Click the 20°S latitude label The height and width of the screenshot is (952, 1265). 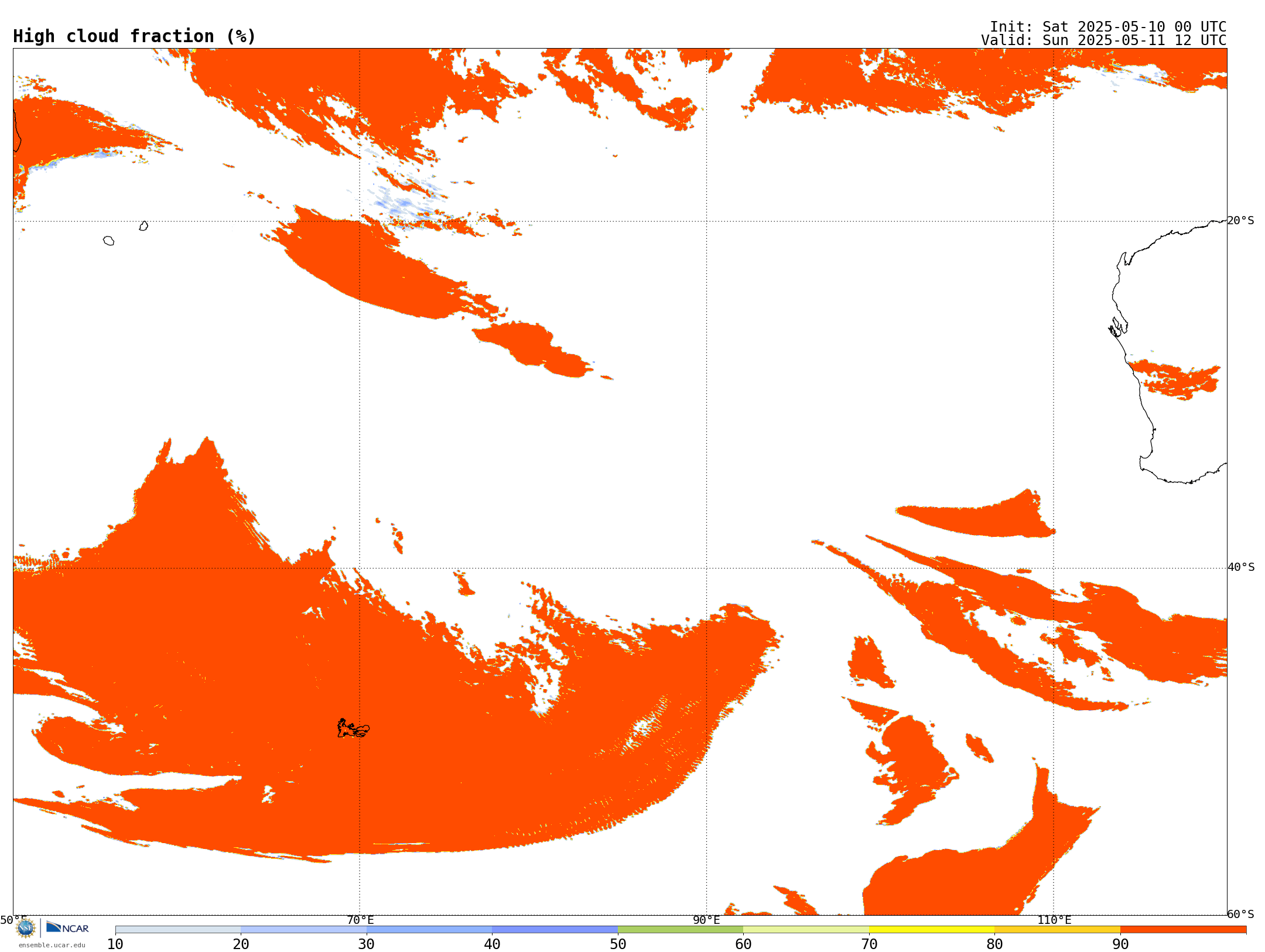coord(1241,221)
